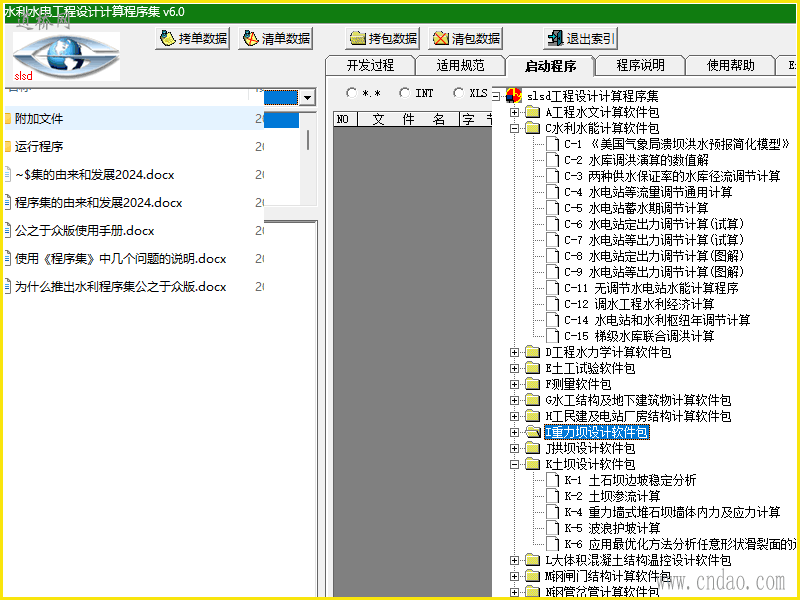Click docx icon of ~$集的由来和发展2024.docx
This screenshot has height=600, width=800.
point(7,174)
